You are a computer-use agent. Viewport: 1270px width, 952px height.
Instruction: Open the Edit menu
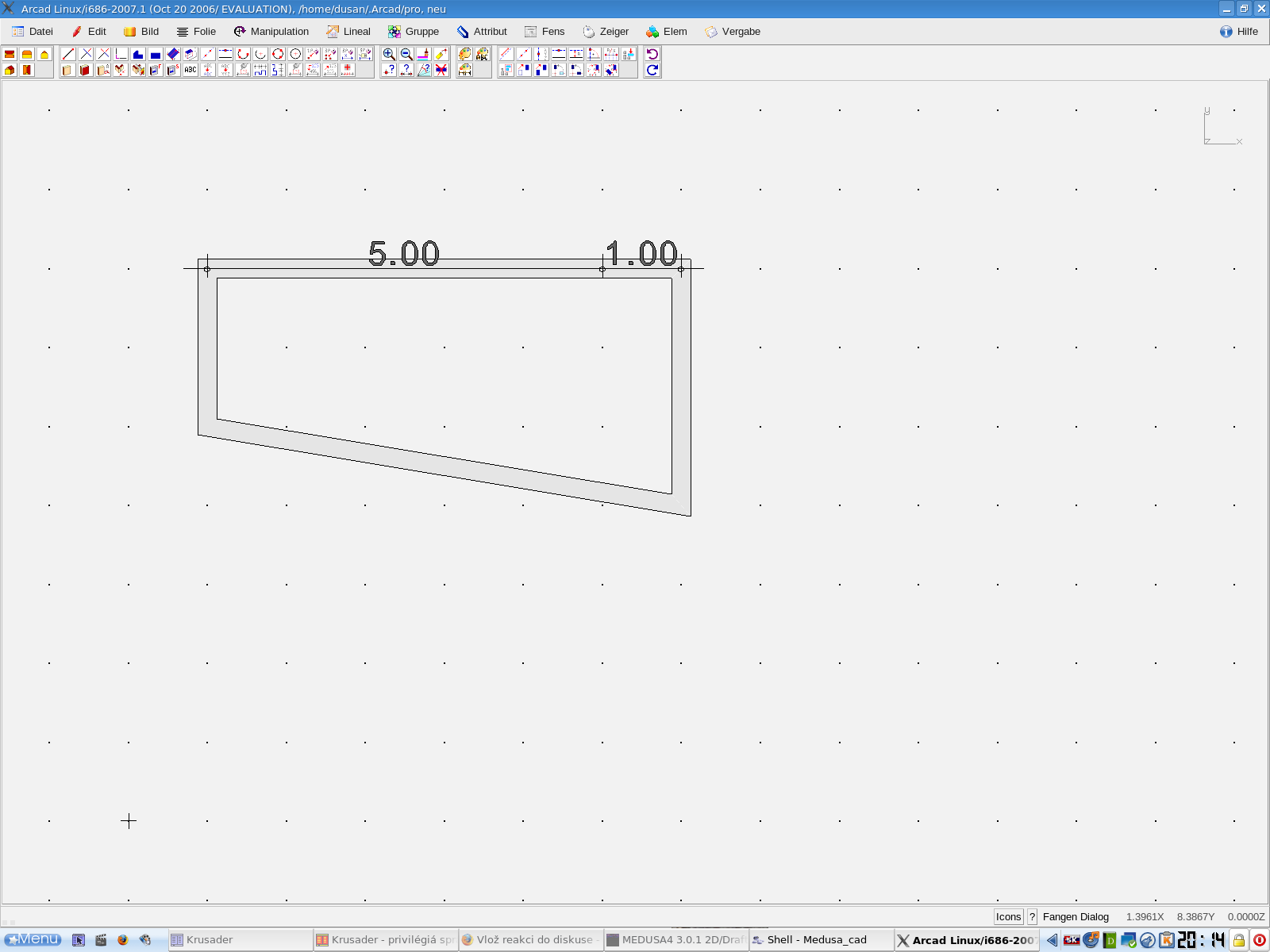(88, 32)
